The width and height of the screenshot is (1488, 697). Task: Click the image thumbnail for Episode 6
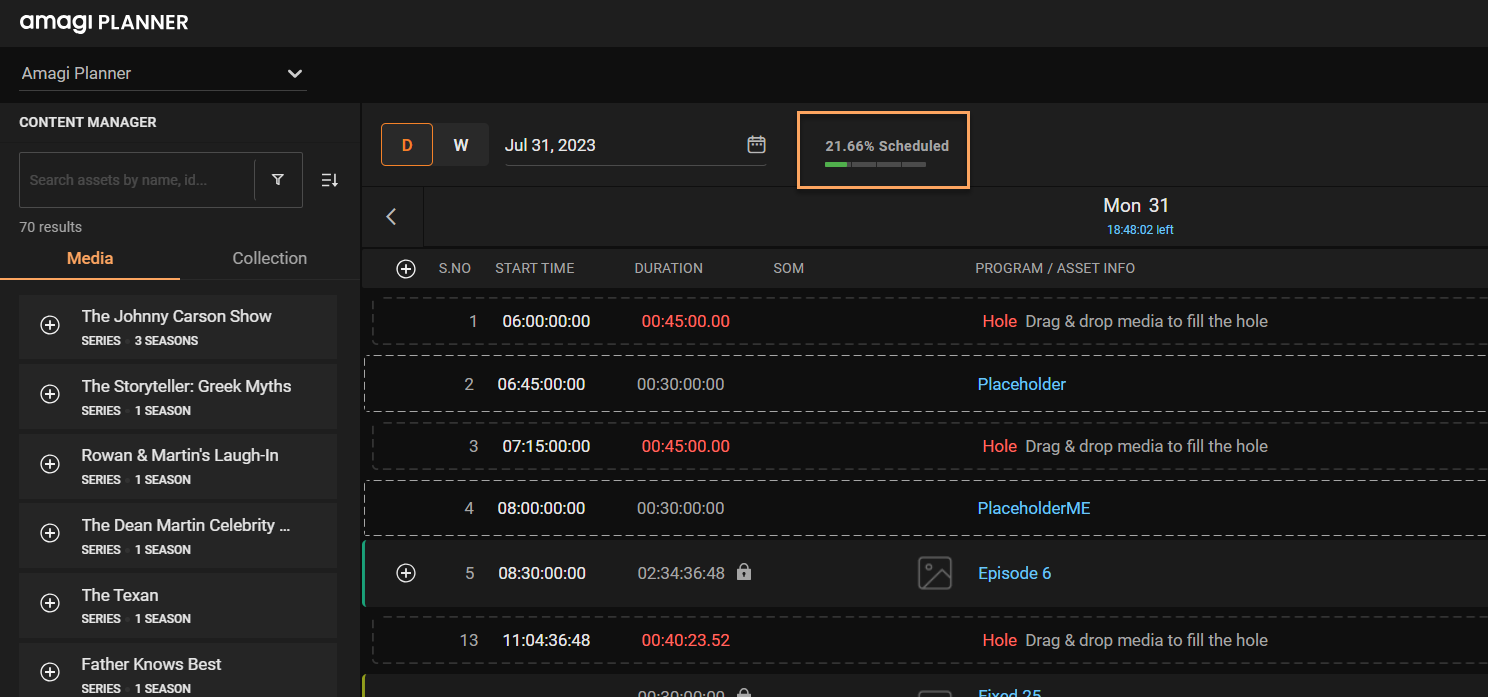[935, 573]
